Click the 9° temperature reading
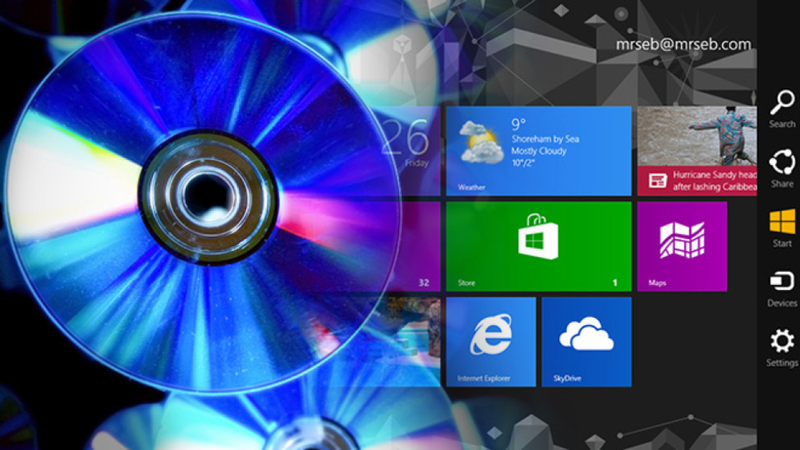This screenshot has width=800, height=450. (518, 124)
